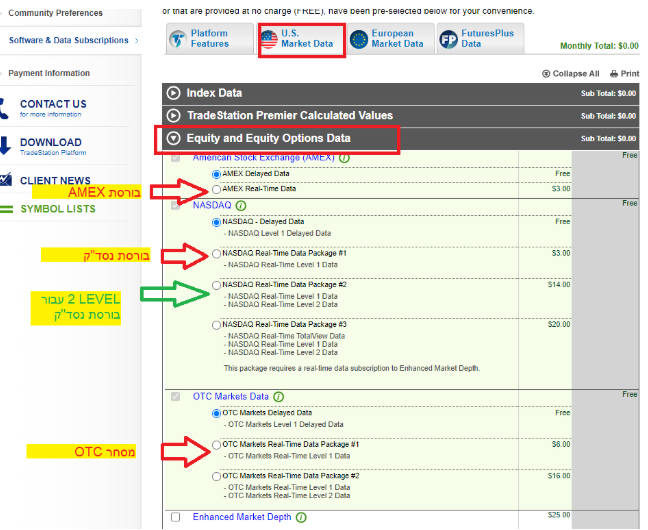The height and width of the screenshot is (530, 648).
Task: Open info icon beside American Stock Exchange
Action: (x=344, y=158)
